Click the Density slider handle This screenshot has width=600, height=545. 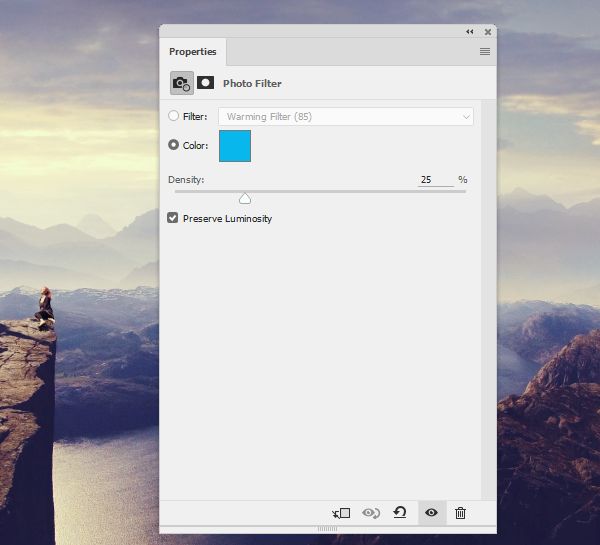pos(245,199)
